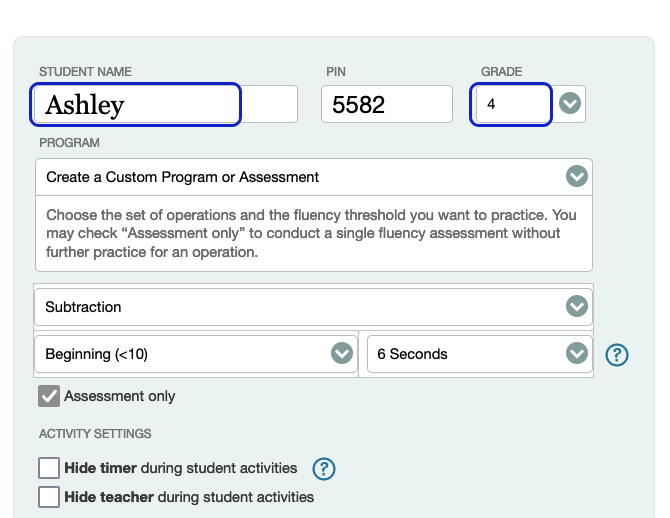Open the help icon beside Hide timer
The image size is (670, 518).
(323, 468)
